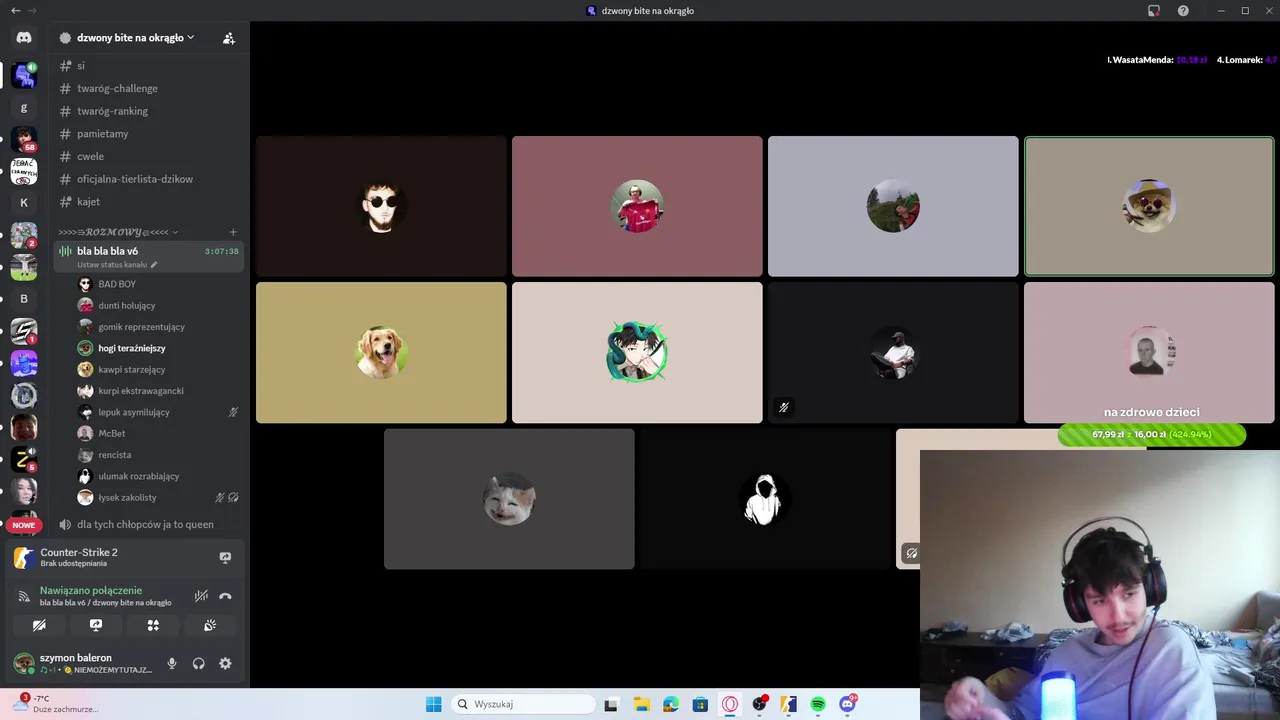Open Counter-Strike 2 from the taskbar
The width and height of the screenshot is (1280, 720).
789,704
